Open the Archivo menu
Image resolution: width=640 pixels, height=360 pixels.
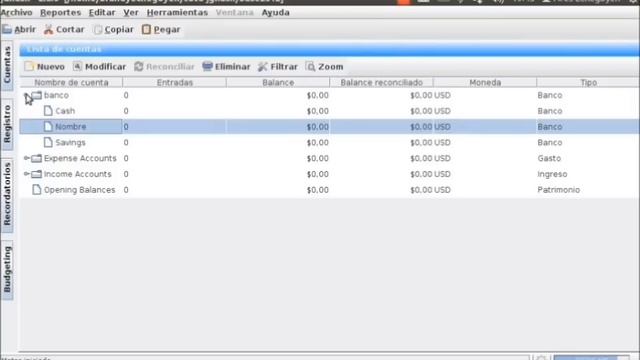[16, 13]
